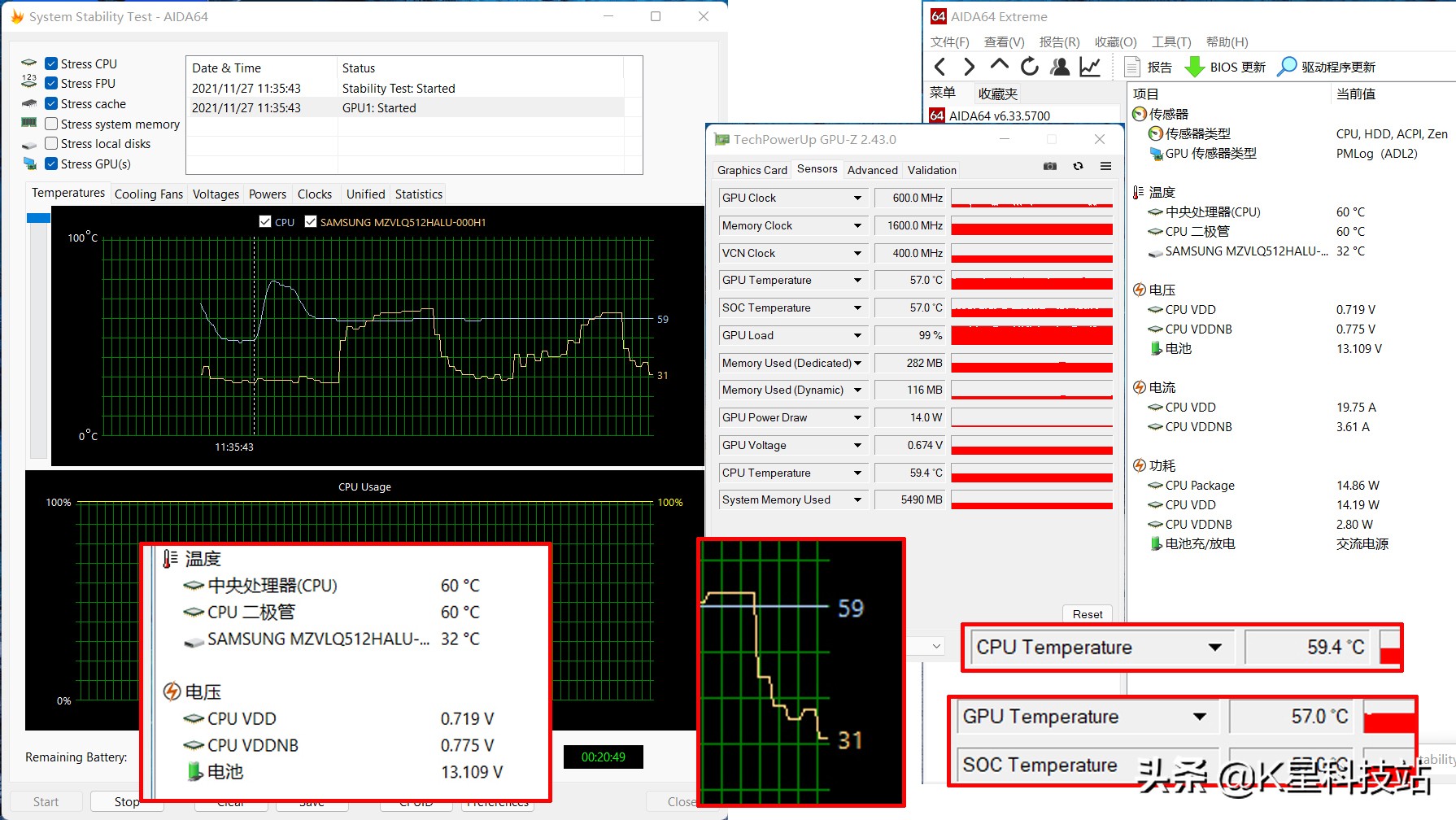
Task: Click the 电压 section icon
Action: click(1140, 290)
